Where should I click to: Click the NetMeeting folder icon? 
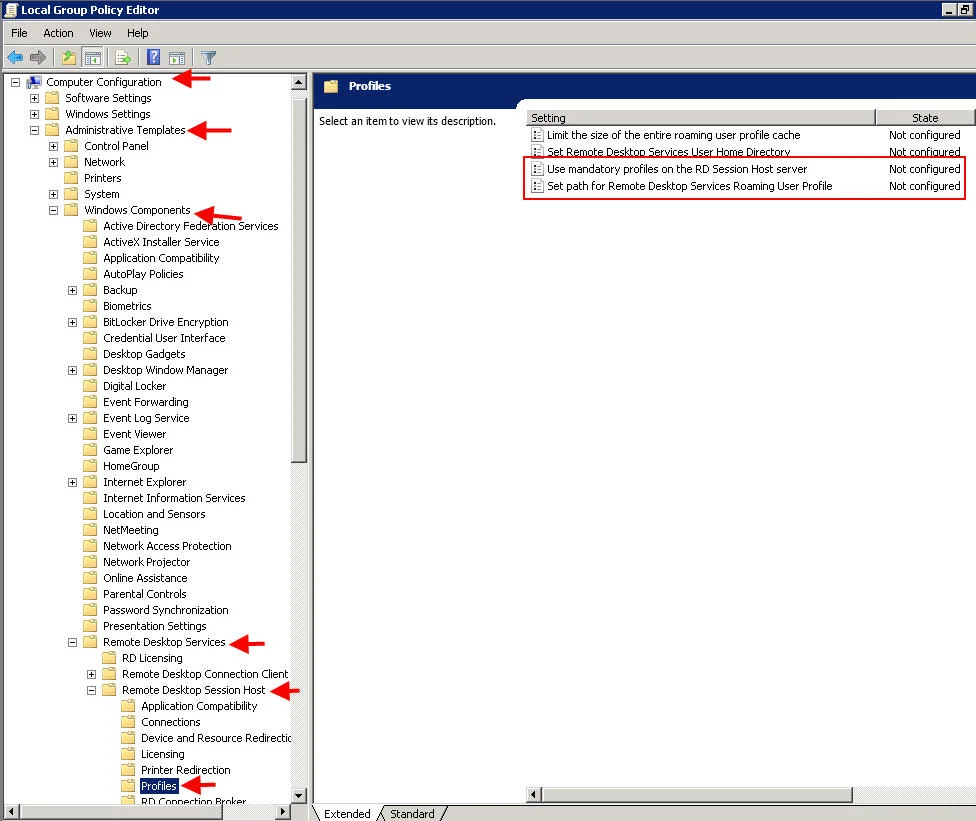(90, 530)
